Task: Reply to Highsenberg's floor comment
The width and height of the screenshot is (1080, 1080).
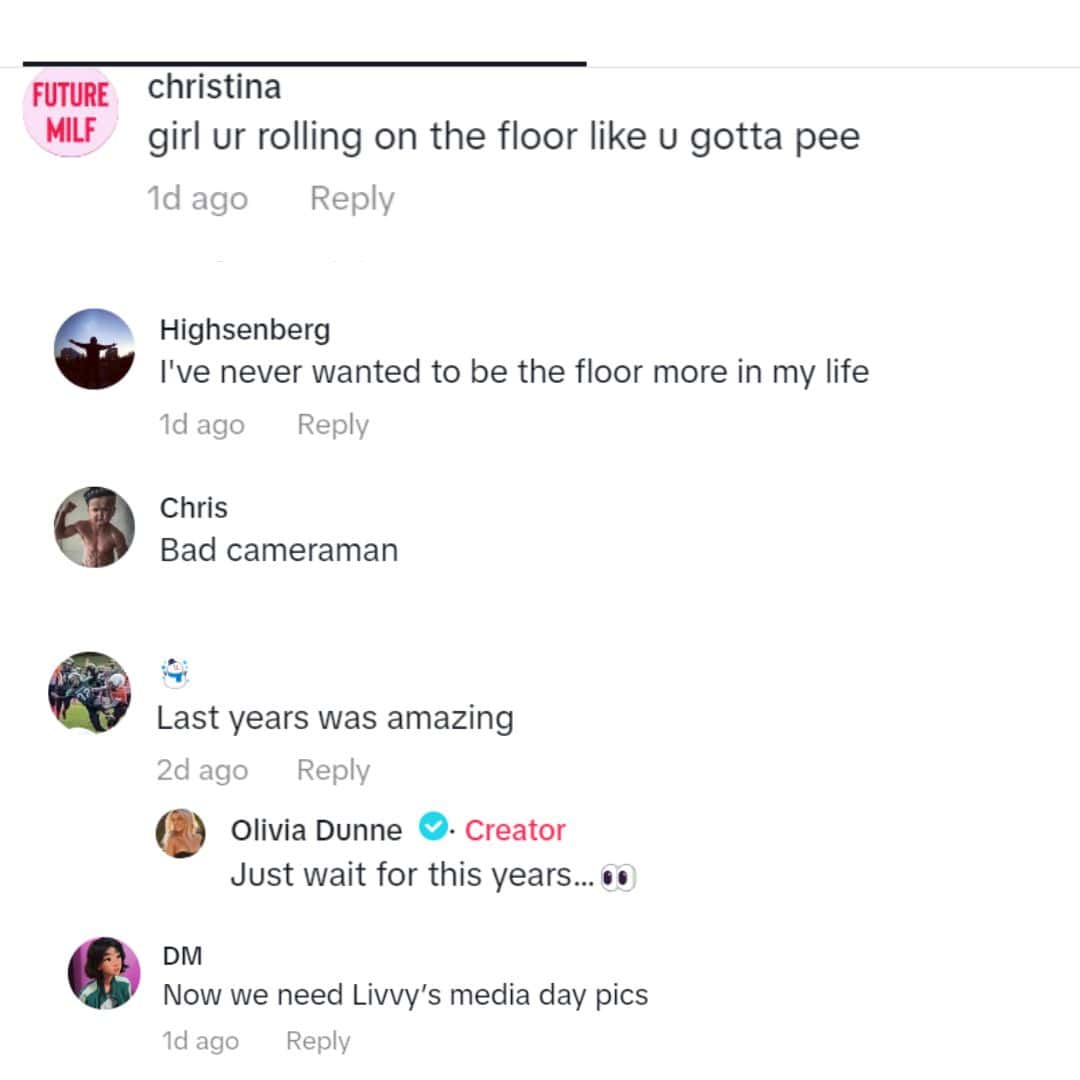Action: tap(332, 424)
